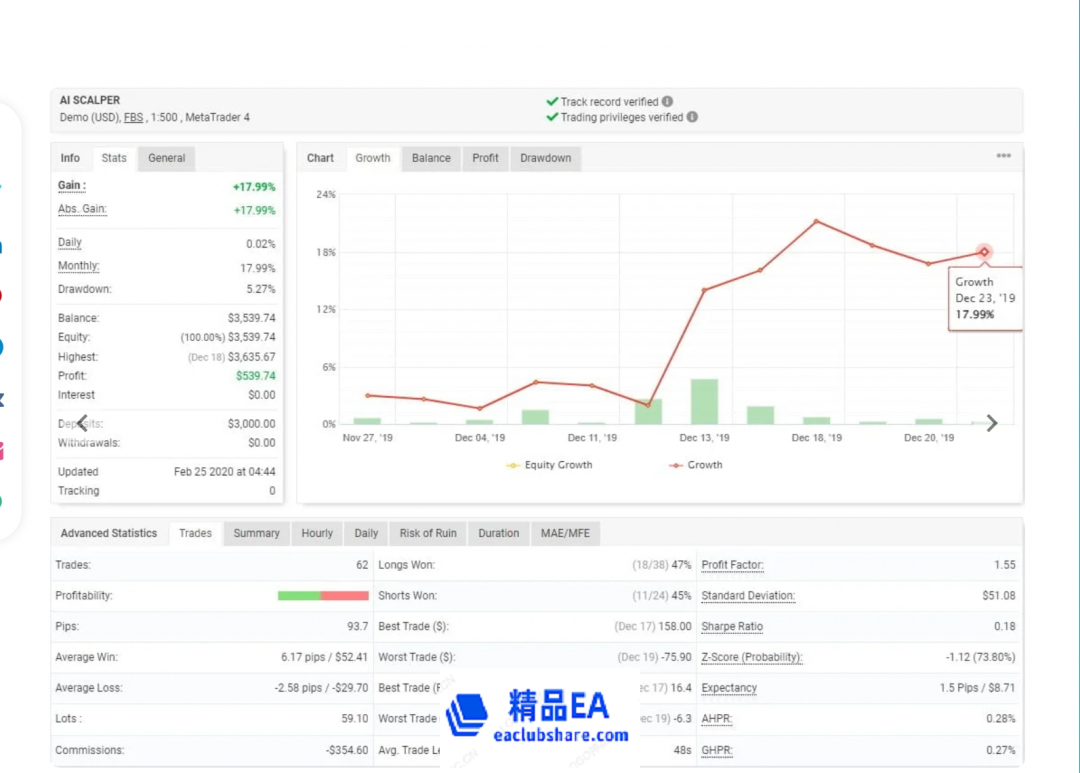Screen dimensions: 1080x773
Task: Select the General tab in info panel
Action: (166, 158)
